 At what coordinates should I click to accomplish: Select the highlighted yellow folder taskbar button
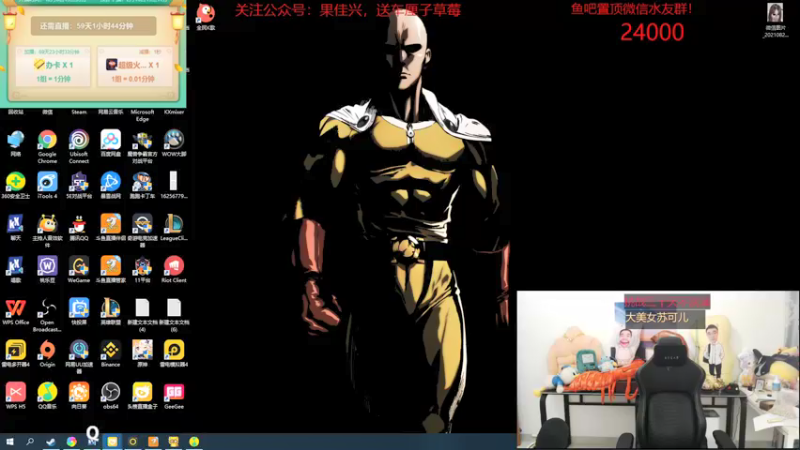point(112,441)
